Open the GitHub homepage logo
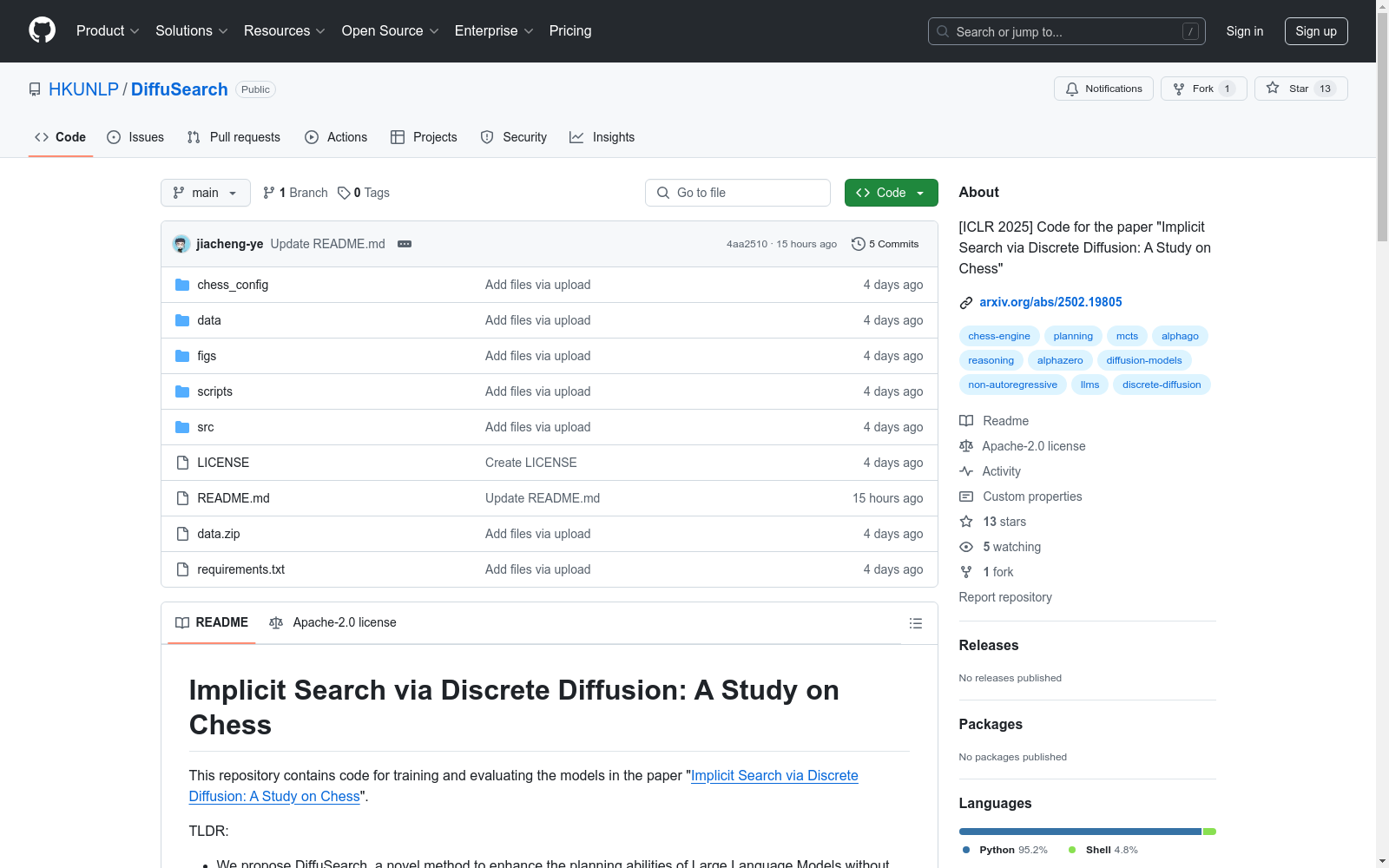Image resolution: width=1389 pixels, height=868 pixels. (42, 30)
